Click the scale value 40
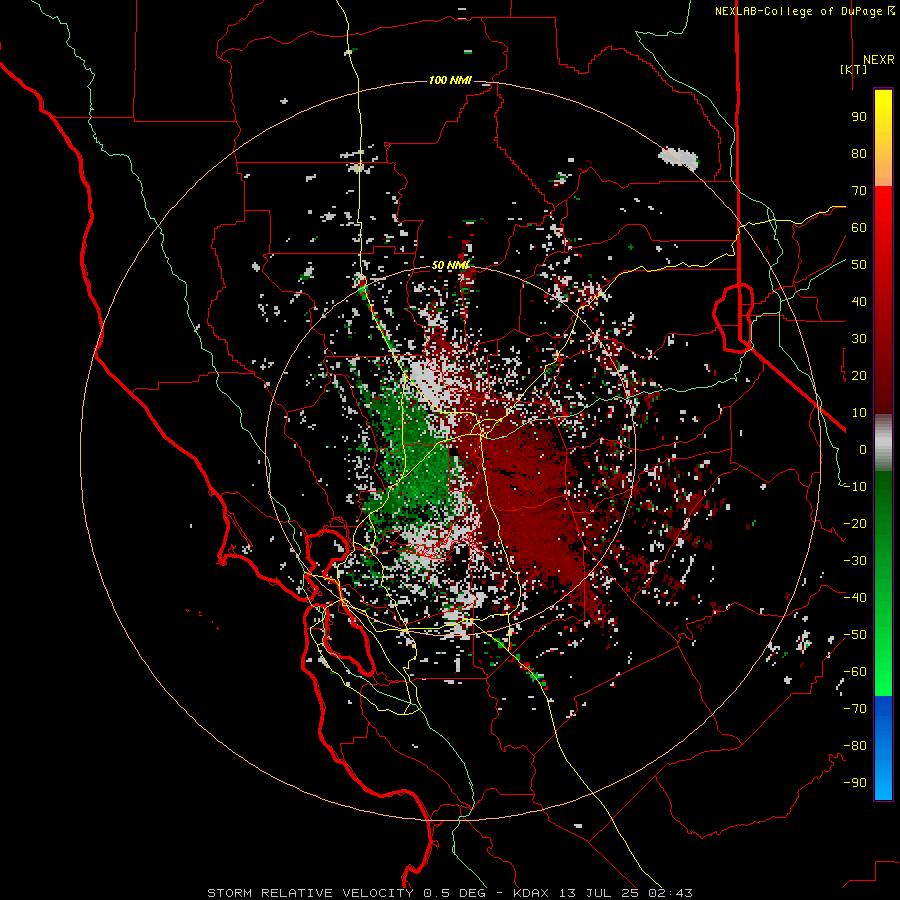The width and height of the screenshot is (900, 900). [859, 302]
